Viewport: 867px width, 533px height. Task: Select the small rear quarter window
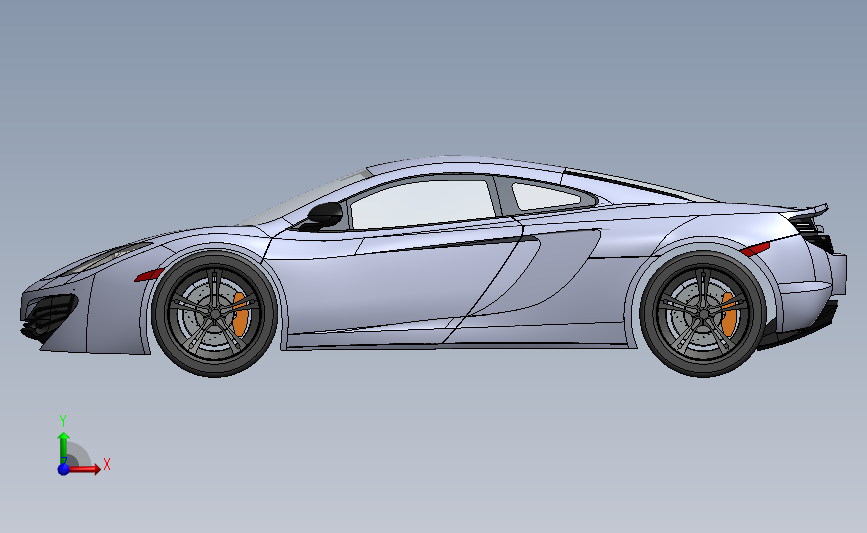545,196
